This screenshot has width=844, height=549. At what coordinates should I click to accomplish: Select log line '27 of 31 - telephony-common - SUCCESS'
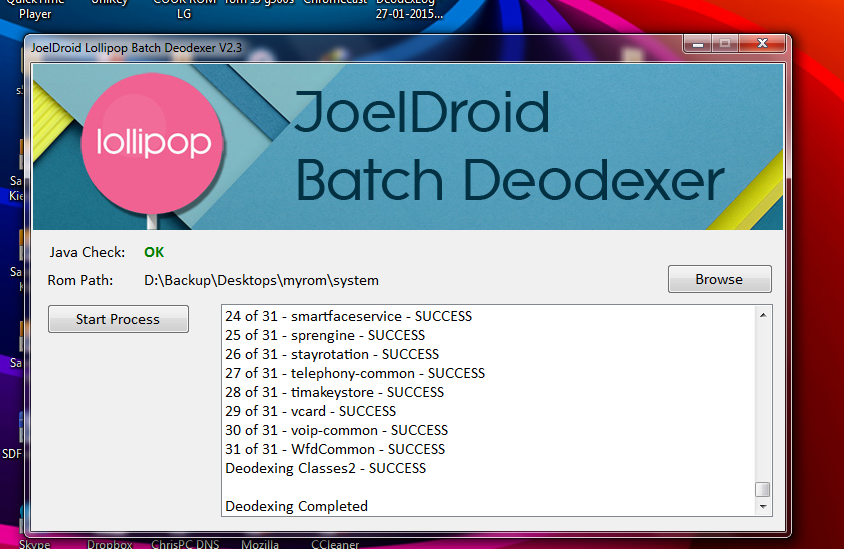(x=355, y=373)
